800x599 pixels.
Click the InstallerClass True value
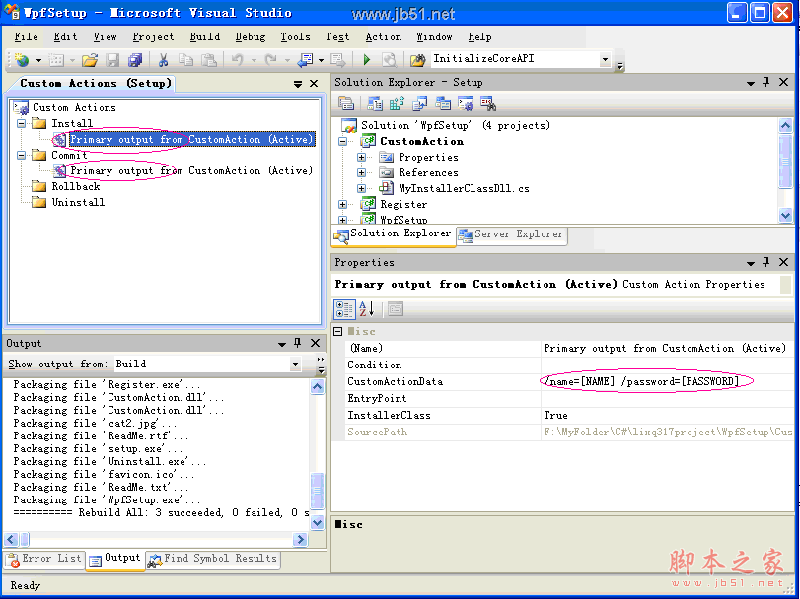click(667, 415)
